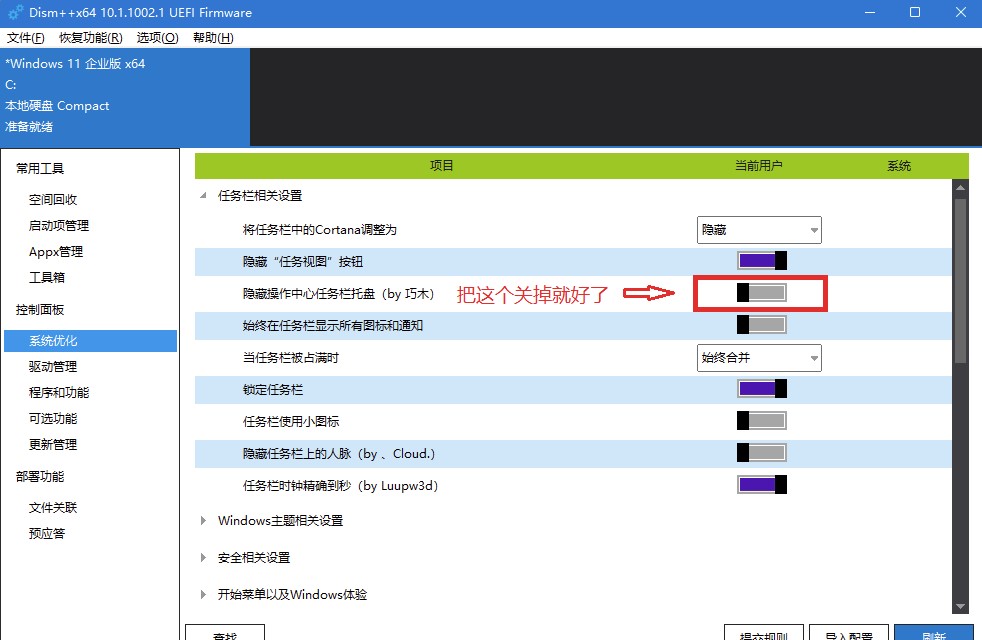Open the 选项(O) menu
Screen dimensions: 982x640
coord(157,38)
